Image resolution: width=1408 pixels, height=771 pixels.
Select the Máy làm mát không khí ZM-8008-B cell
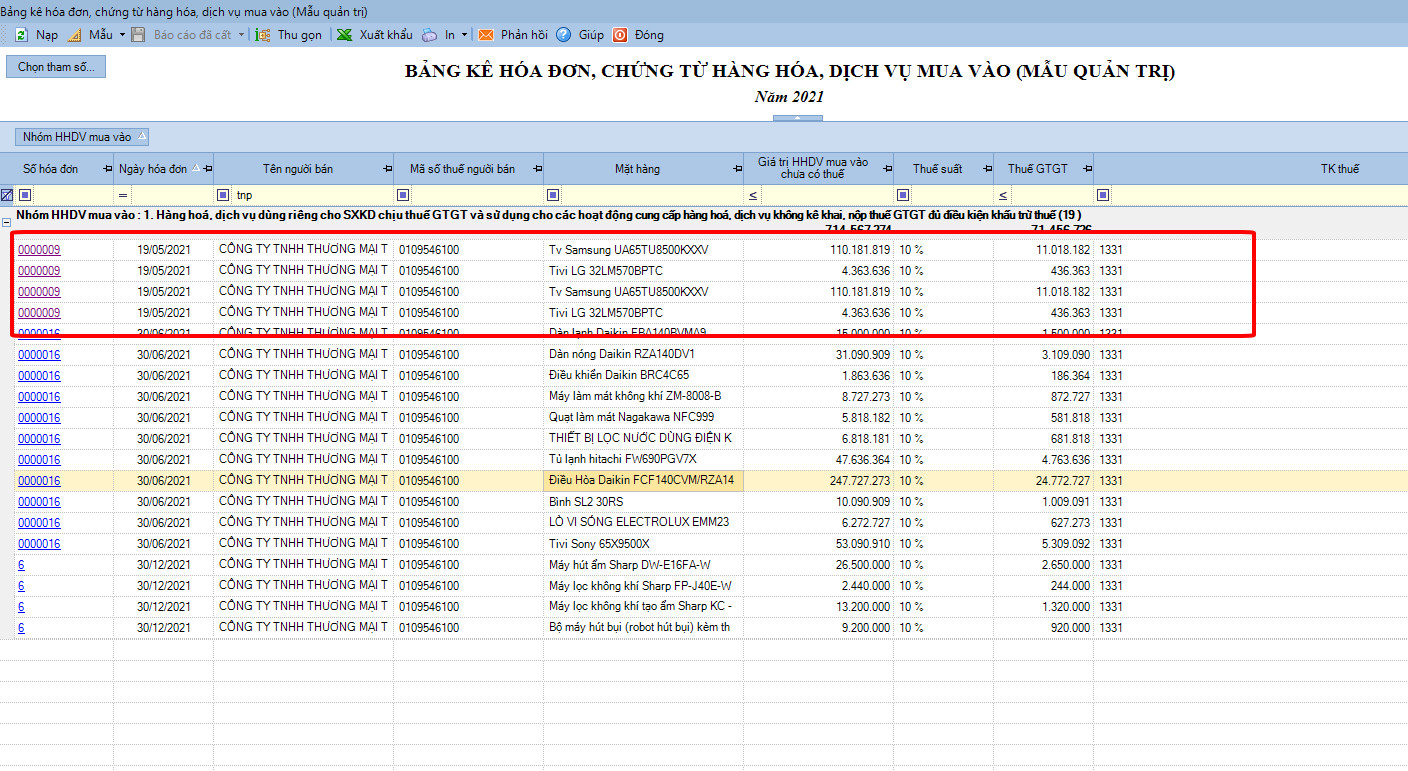tap(644, 397)
